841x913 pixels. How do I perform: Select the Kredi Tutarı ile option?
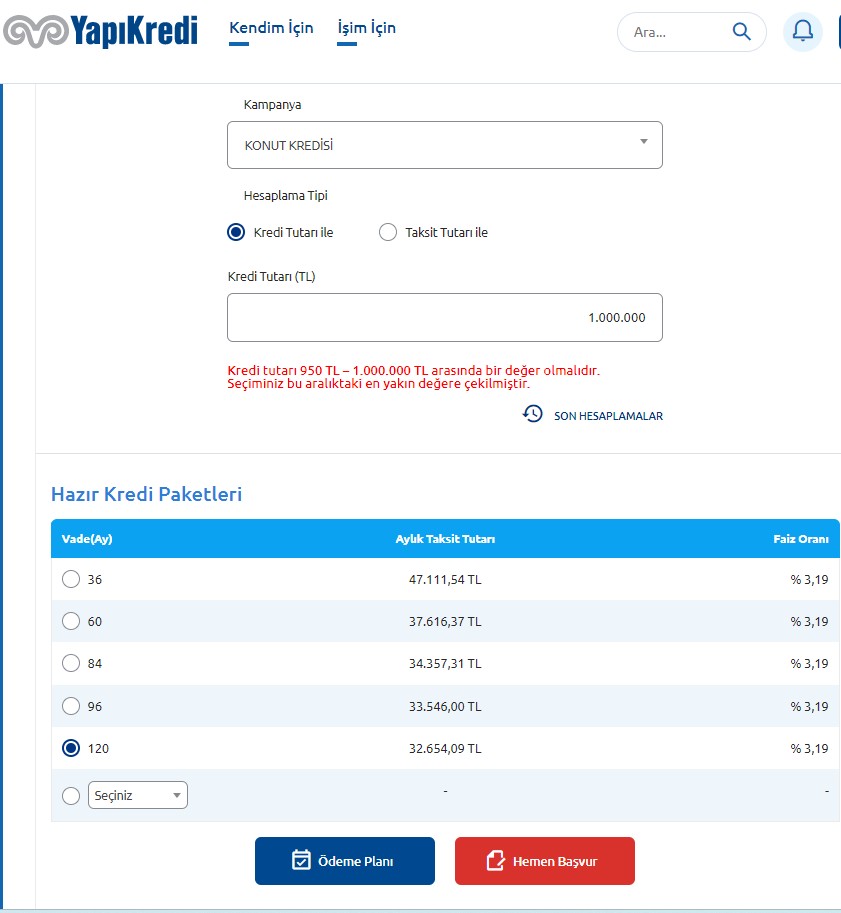236,232
